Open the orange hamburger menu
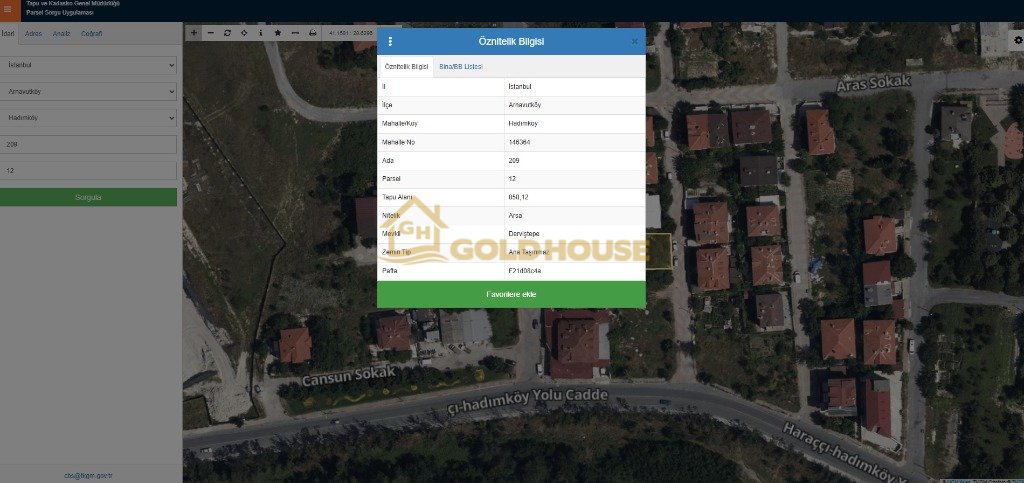1024x483 pixels. tap(10, 10)
